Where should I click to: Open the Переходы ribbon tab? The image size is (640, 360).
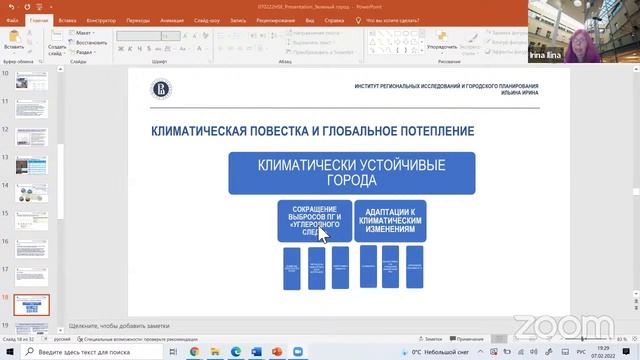138,20
